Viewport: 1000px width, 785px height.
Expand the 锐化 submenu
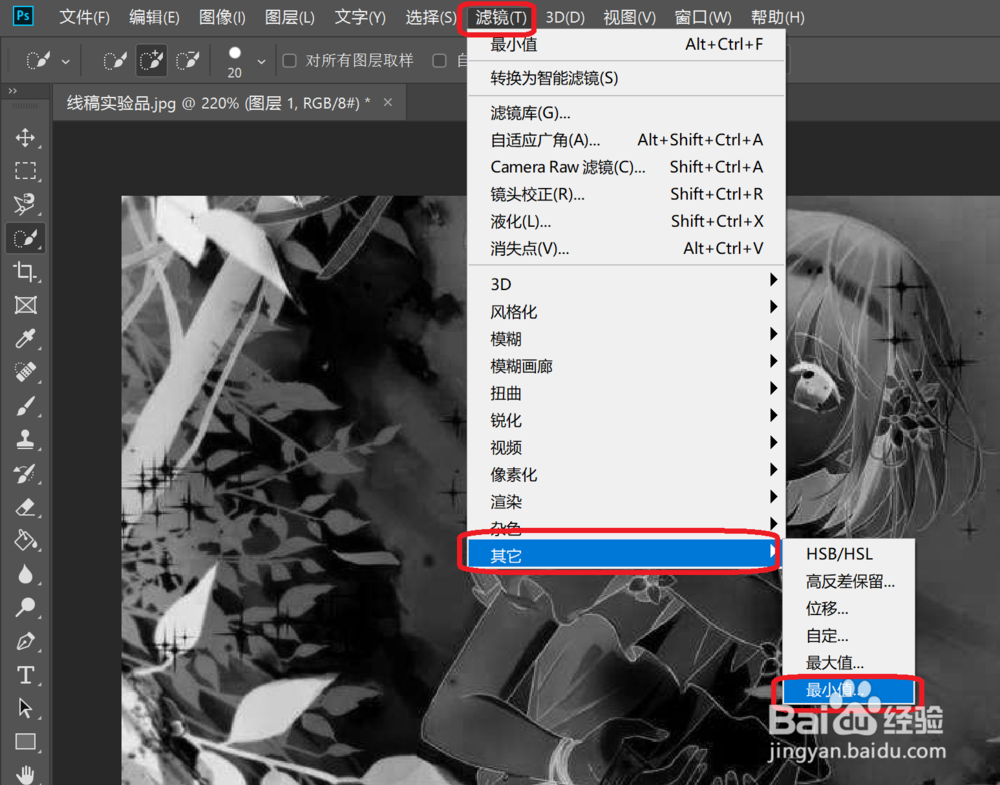click(x=626, y=420)
